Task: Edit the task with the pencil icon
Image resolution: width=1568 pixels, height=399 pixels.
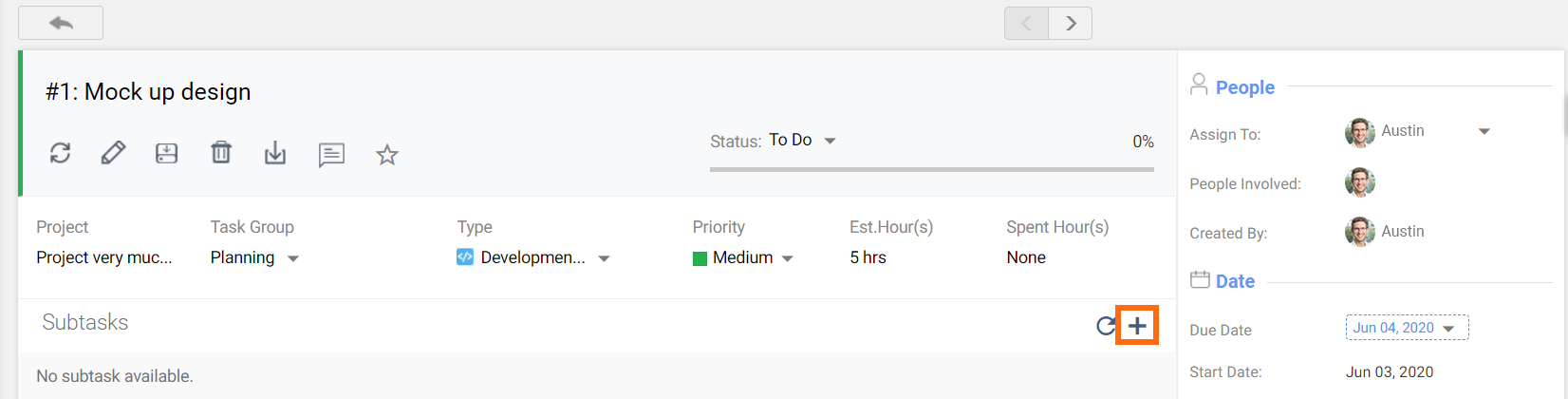Action: [113, 153]
